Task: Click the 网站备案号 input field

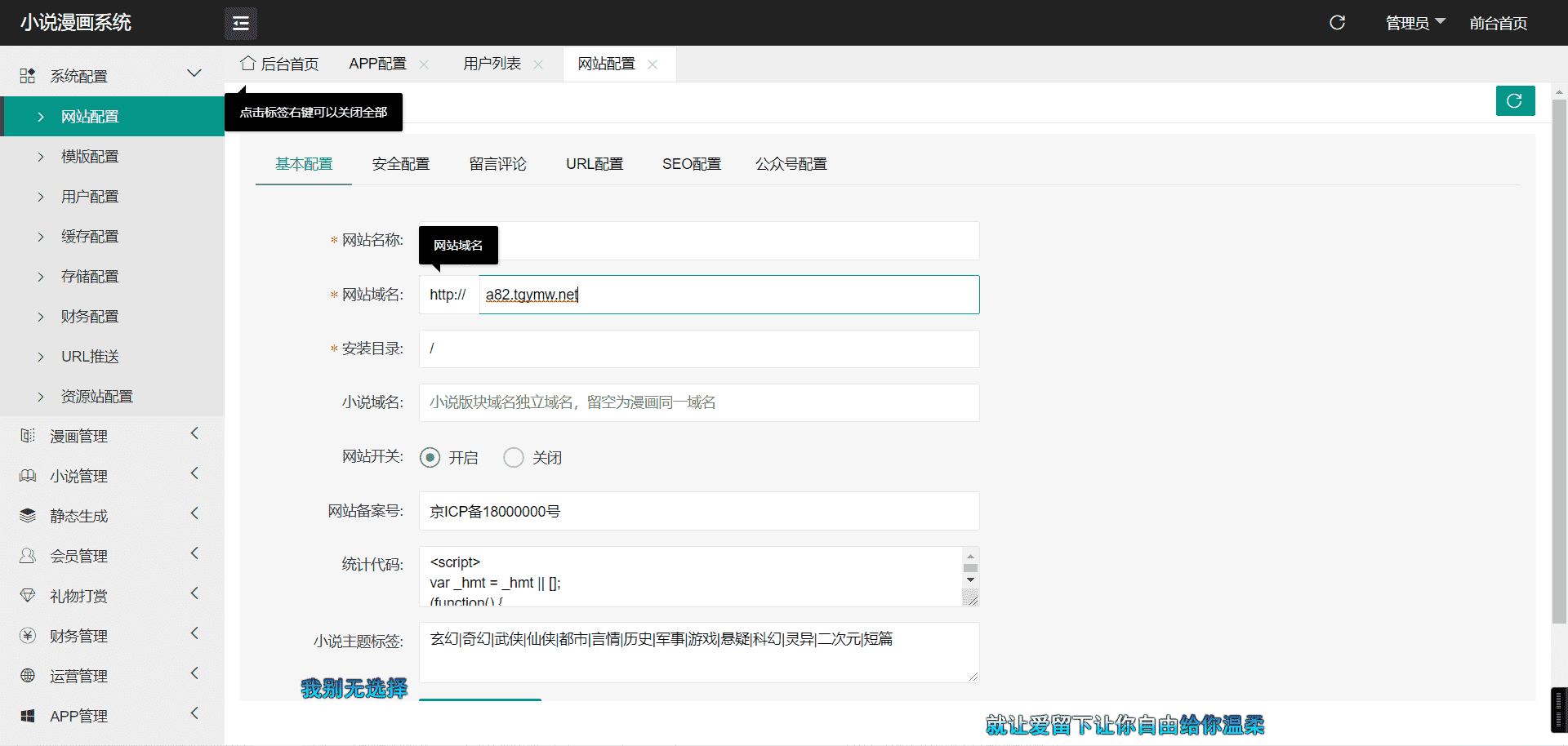Action: (x=698, y=512)
